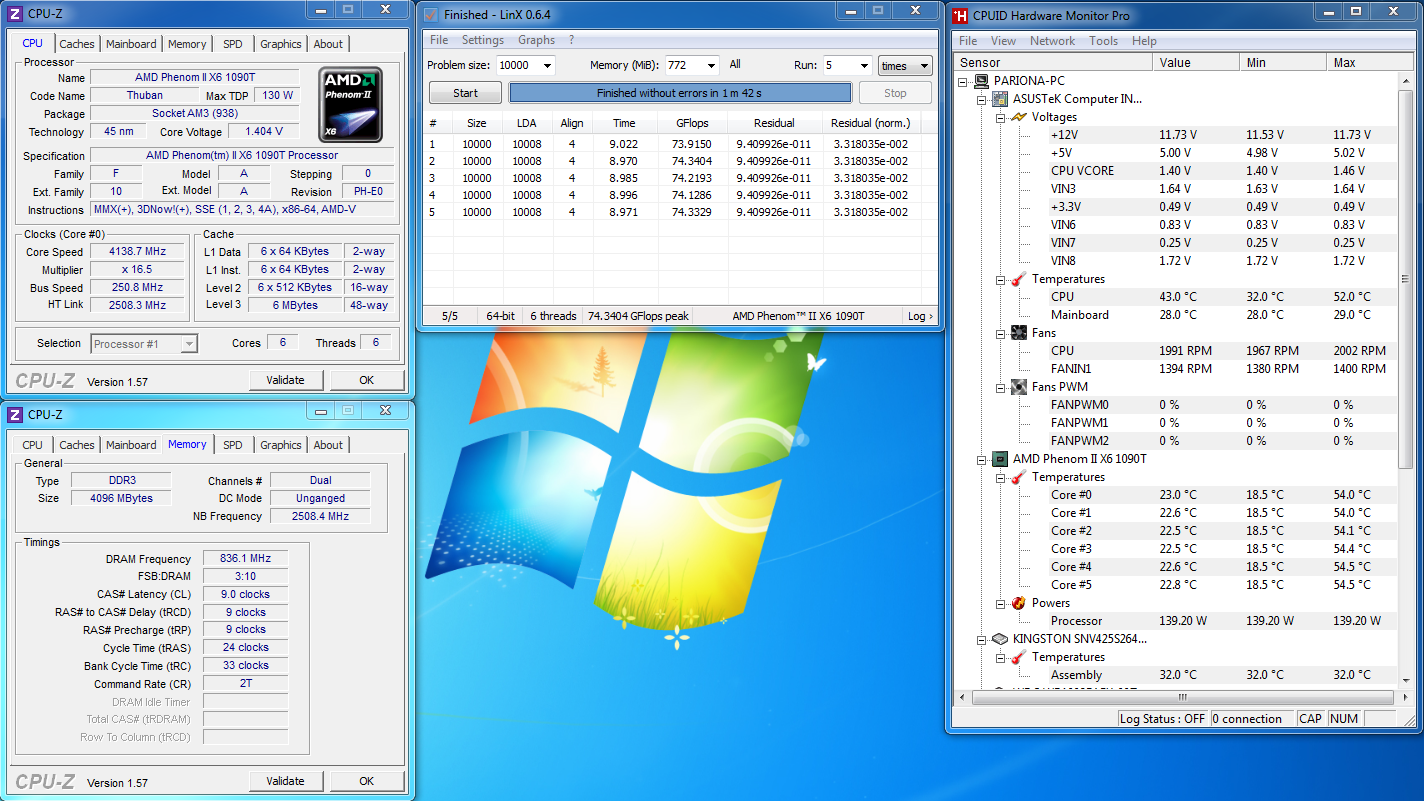Open the Graphs menu in LinX
The image size is (1424, 801).
536,40
